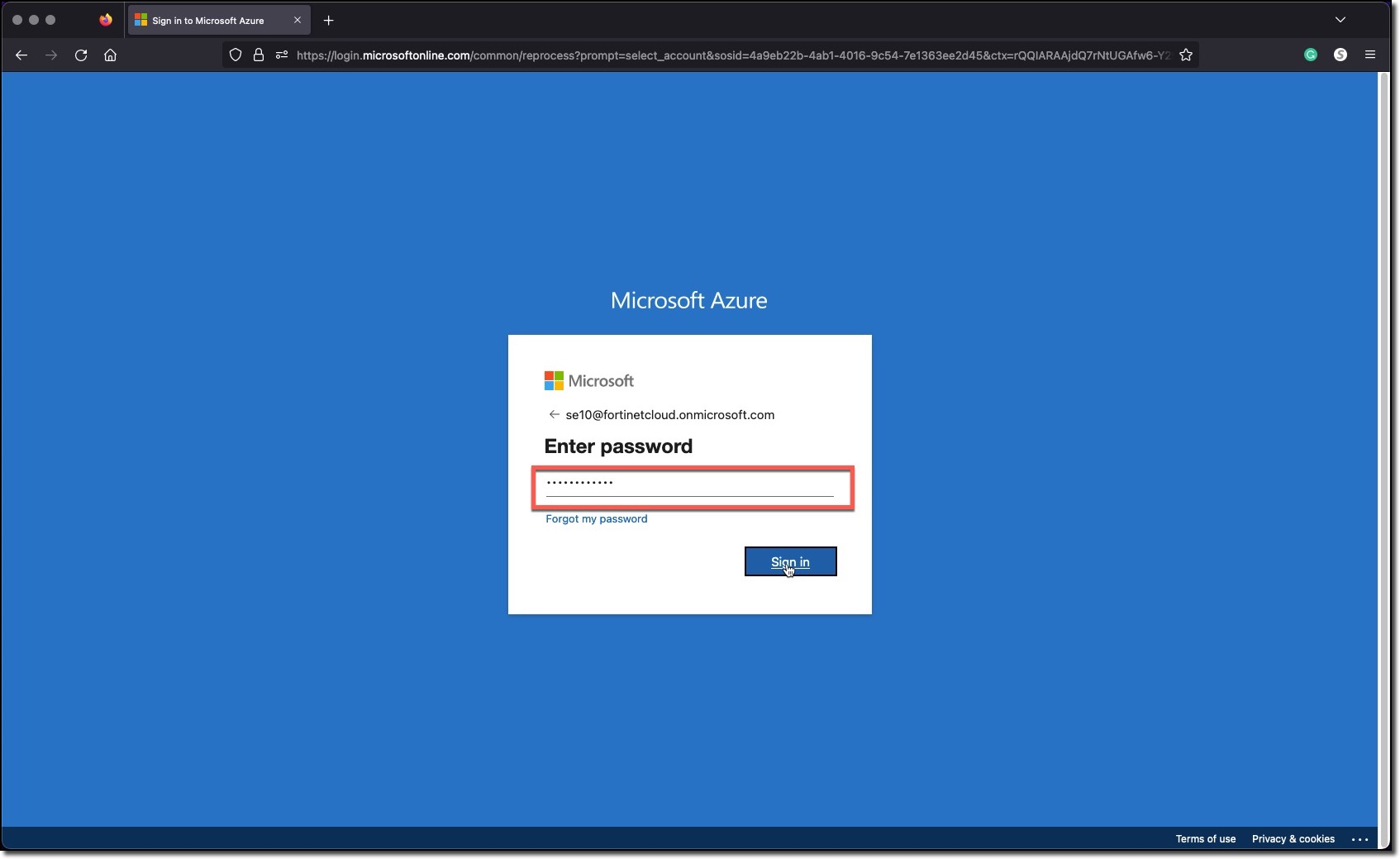Expand the list all tabs chevron
Screen dimensions: 1400x859
pos(1340,20)
